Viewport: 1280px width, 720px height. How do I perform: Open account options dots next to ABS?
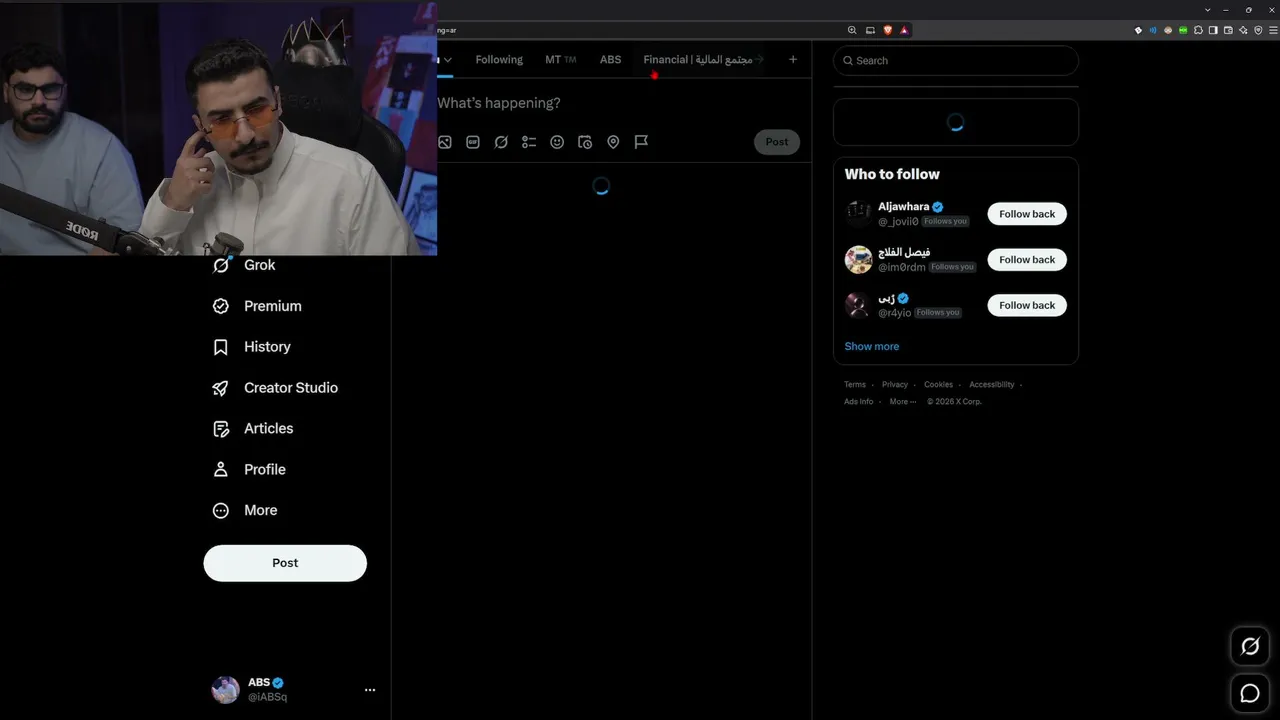click(x=370, y=690)
